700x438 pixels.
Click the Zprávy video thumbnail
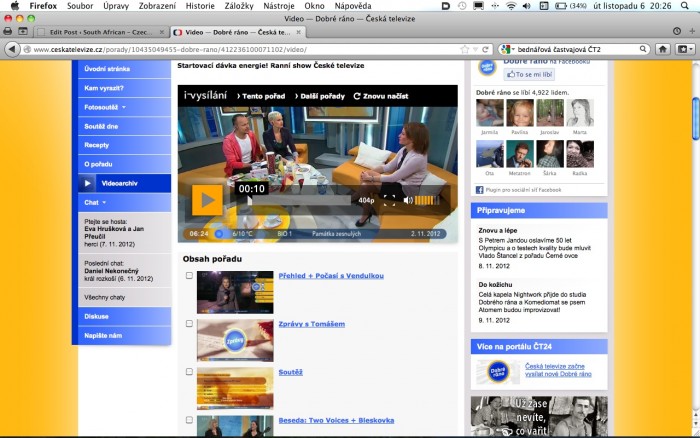(x=235, y=340)
